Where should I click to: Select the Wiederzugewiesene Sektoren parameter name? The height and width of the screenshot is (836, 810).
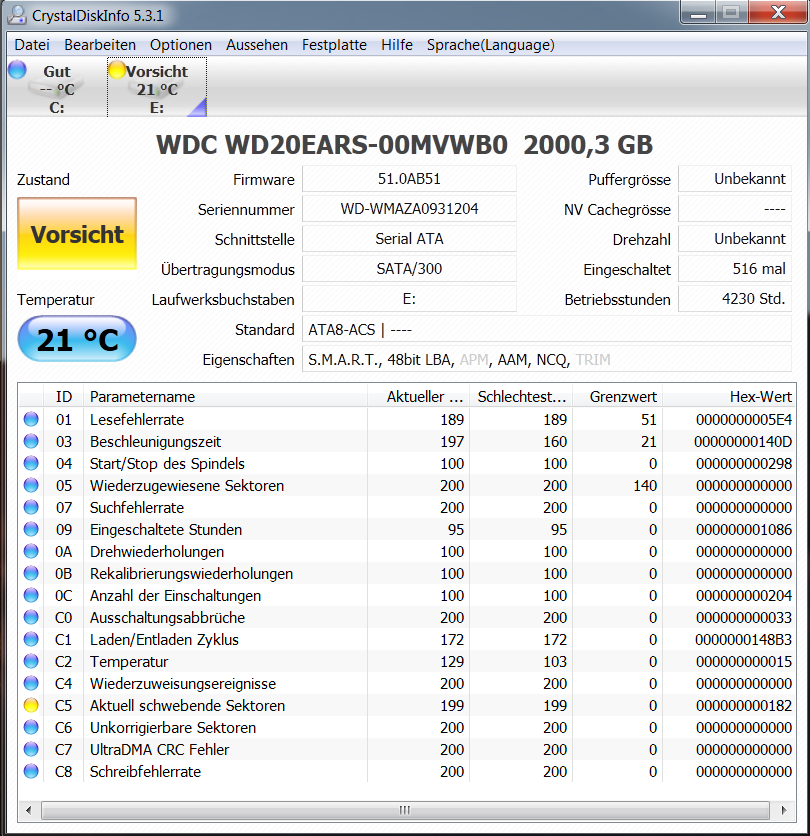(x=187, y=486)
